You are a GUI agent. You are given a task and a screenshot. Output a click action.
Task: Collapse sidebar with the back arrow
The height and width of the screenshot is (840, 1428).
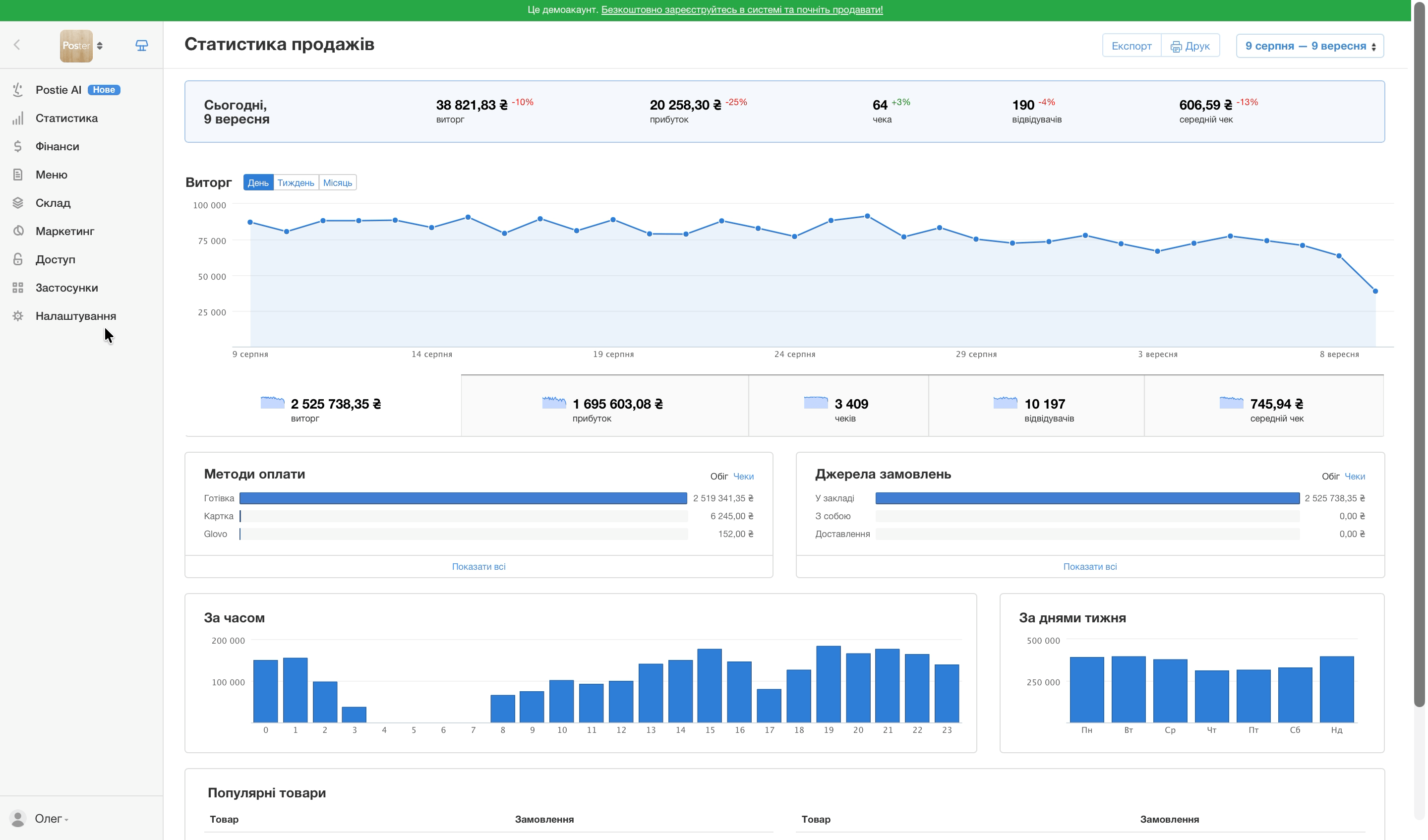click(x=17, y=45)
